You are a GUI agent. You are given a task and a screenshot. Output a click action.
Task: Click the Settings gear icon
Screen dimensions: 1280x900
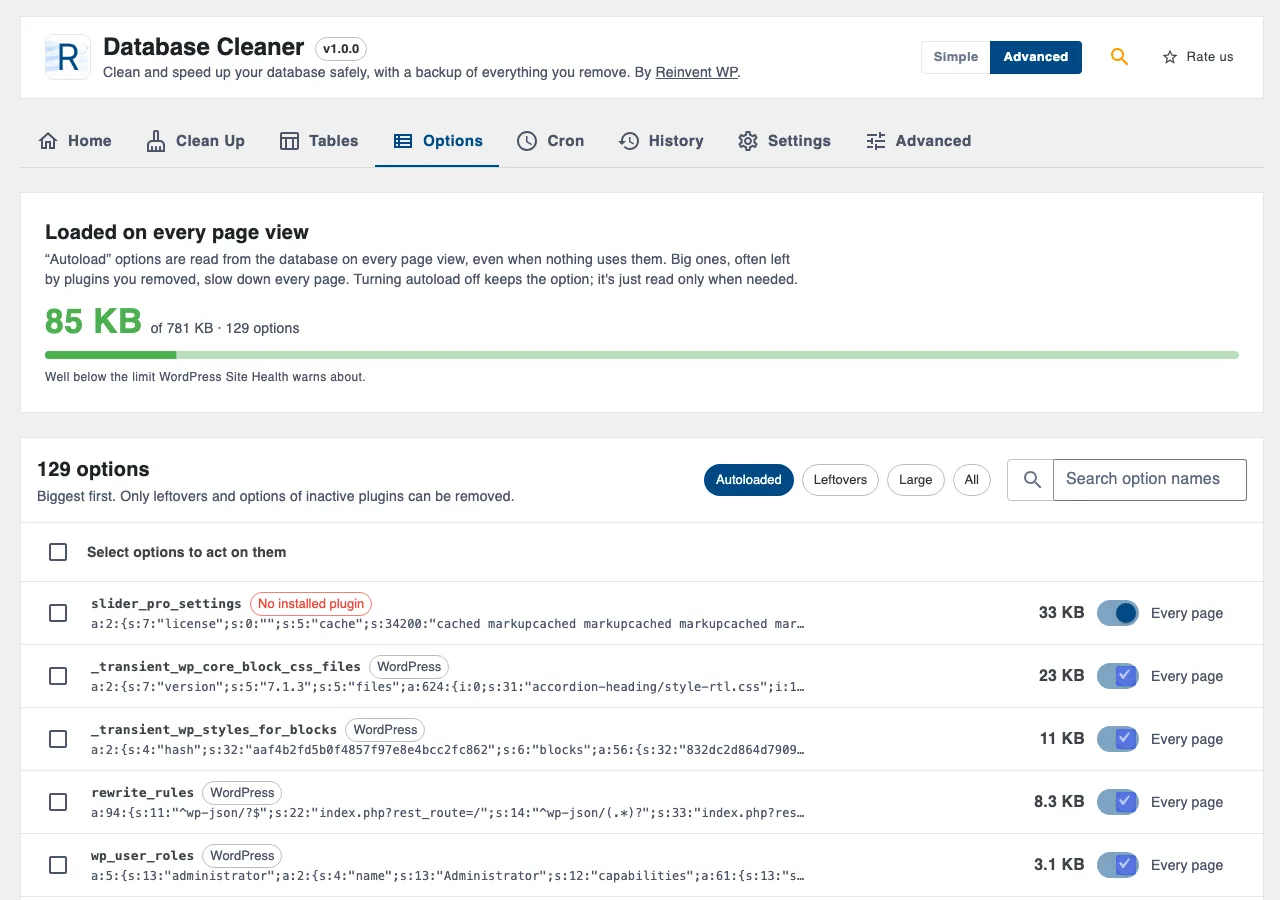click(x=748, y=141)
